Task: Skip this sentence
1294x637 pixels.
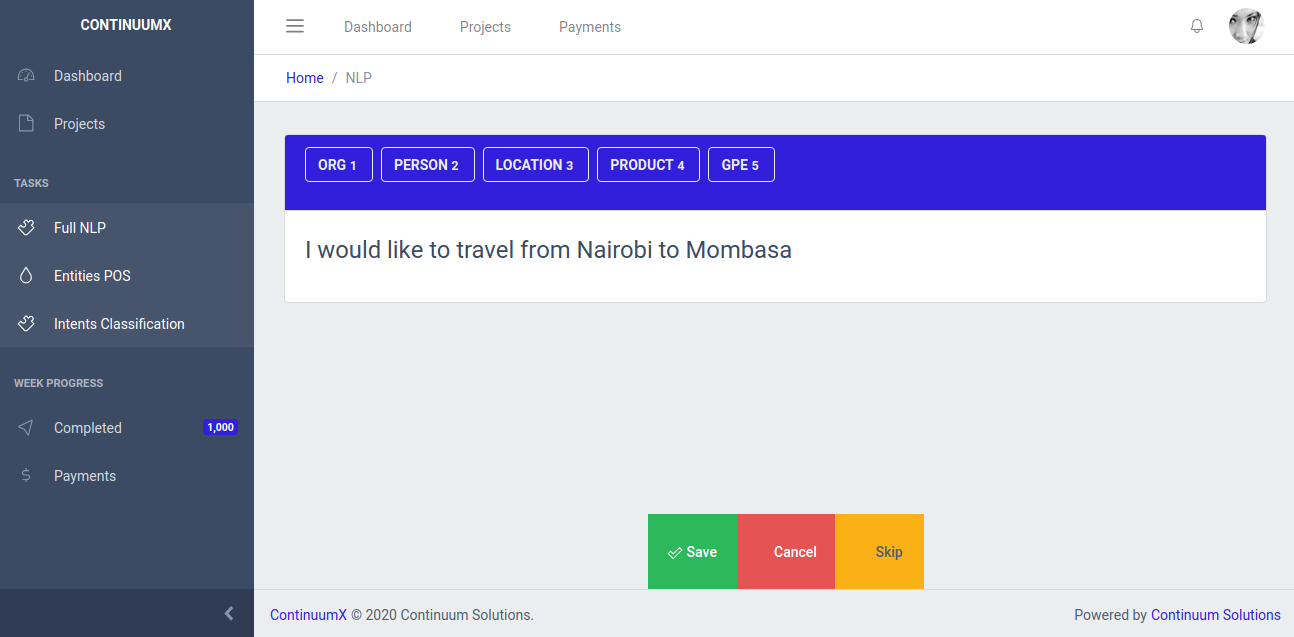Action: click(x=889, y=552)
